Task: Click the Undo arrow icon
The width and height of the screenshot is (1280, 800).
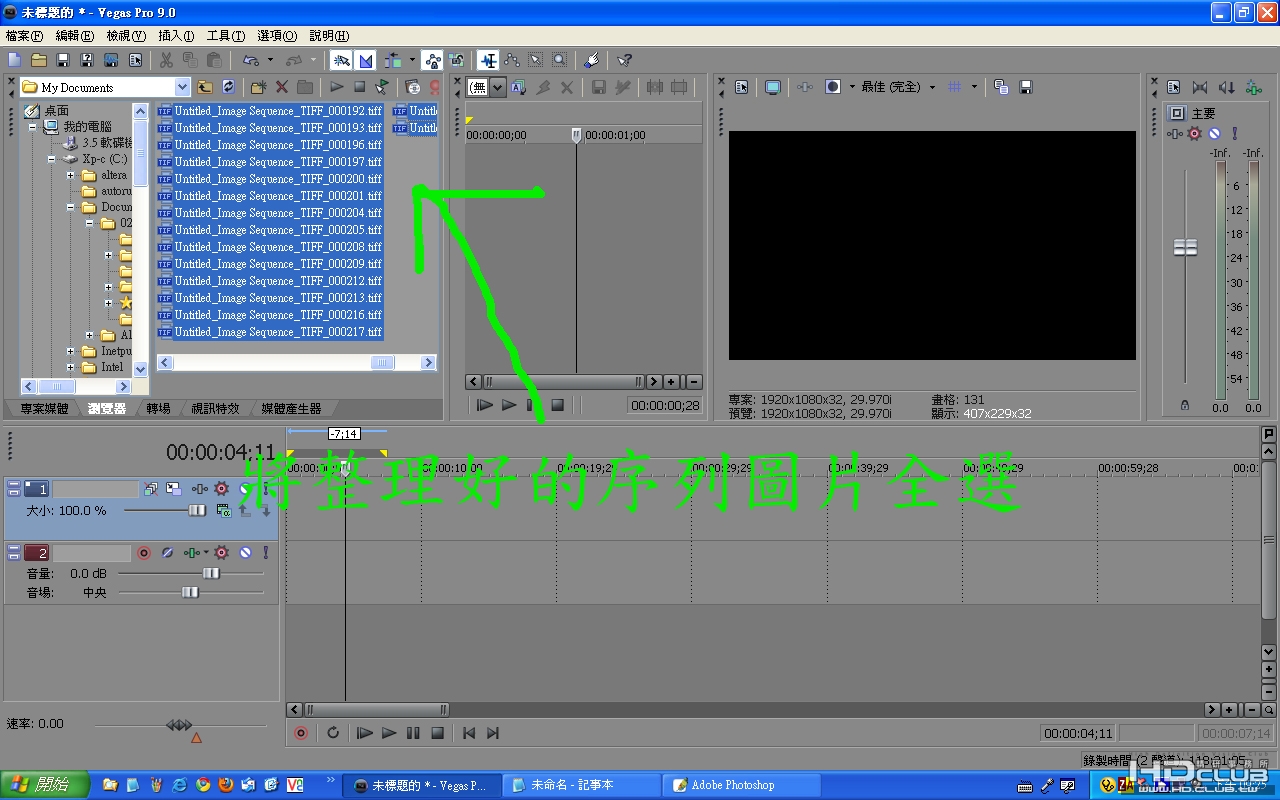Action: coord(251,60)
